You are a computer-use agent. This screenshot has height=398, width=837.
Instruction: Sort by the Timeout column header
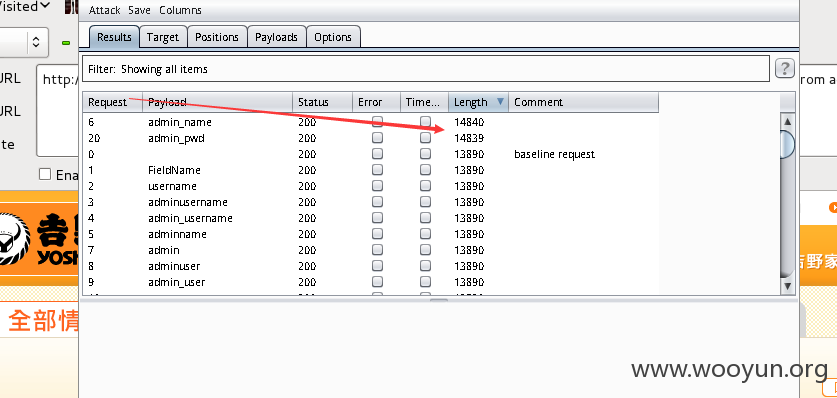tap(424, 102)
